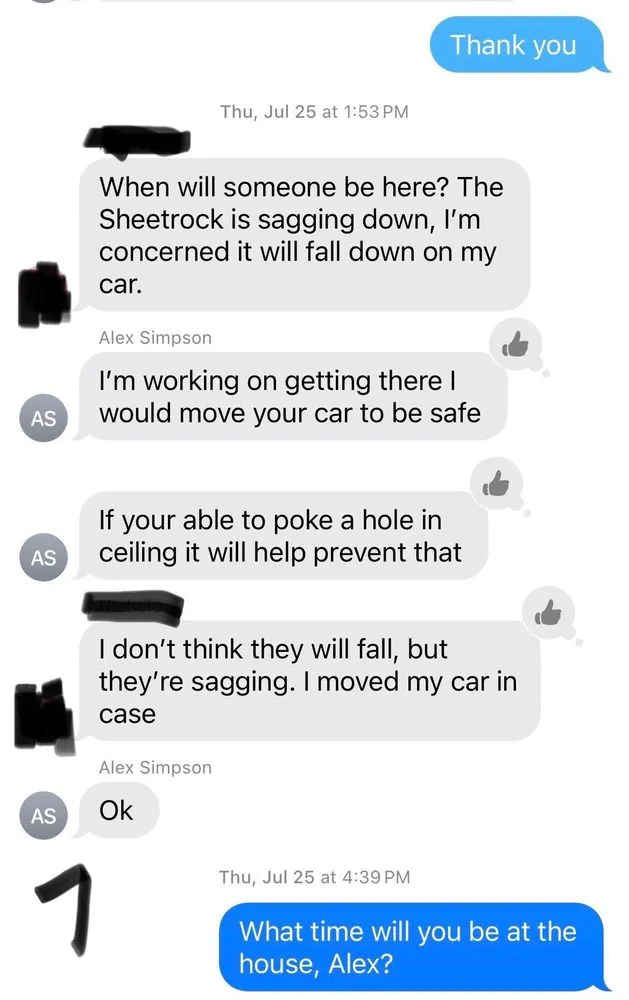Select the 'When will someone be here?' message
This screenshot has height=1000, width=629.
click(304, 235)
